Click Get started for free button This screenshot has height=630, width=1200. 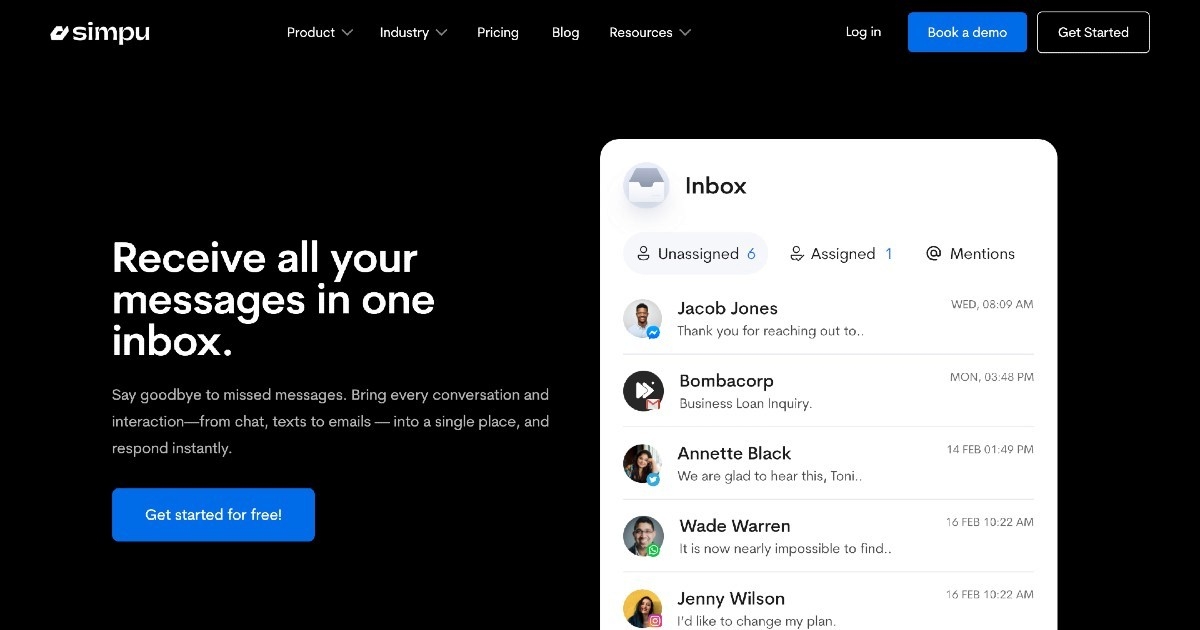pyautogui.click(x=213, y=515)
